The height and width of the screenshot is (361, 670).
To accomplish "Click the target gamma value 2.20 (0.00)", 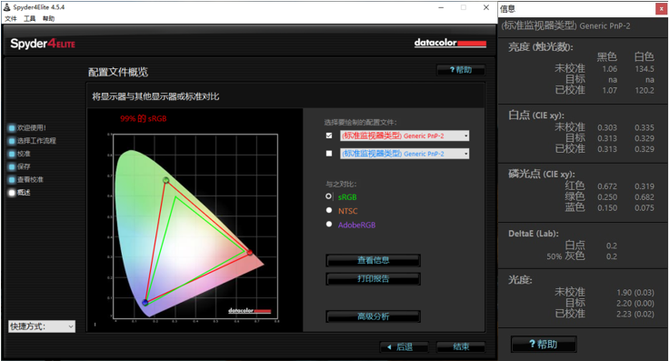I will click(x=635, y=303).
